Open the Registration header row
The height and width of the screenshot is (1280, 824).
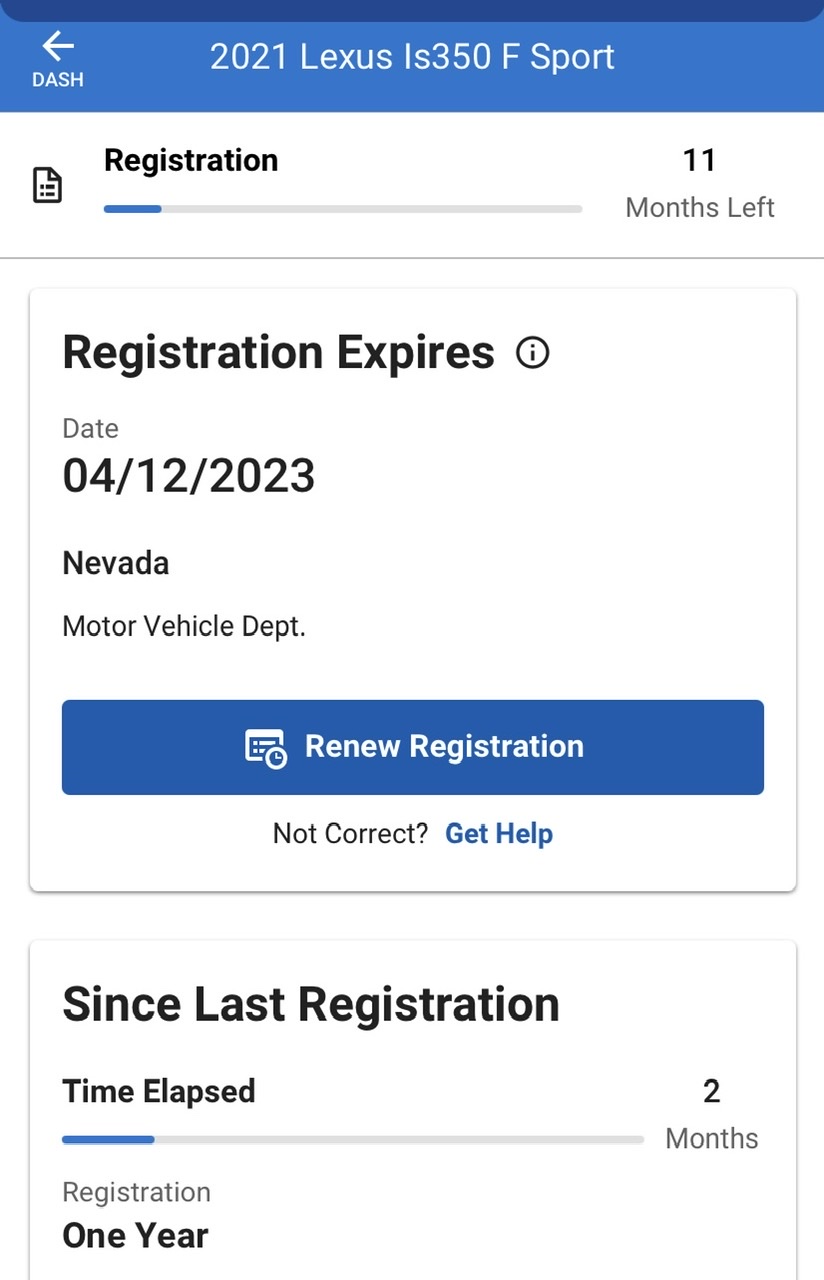(412, 185)
